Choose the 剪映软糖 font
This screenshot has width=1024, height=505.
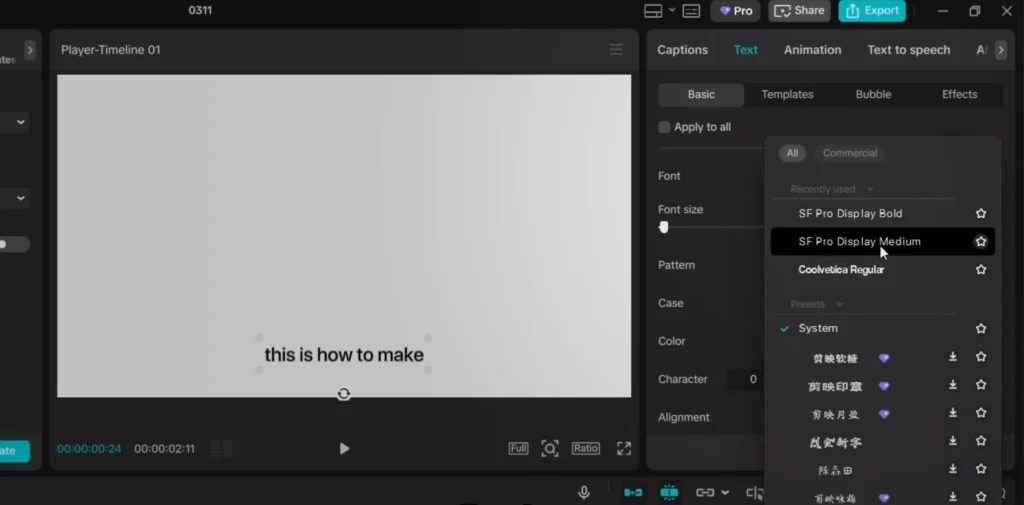[x=835, y=358]
